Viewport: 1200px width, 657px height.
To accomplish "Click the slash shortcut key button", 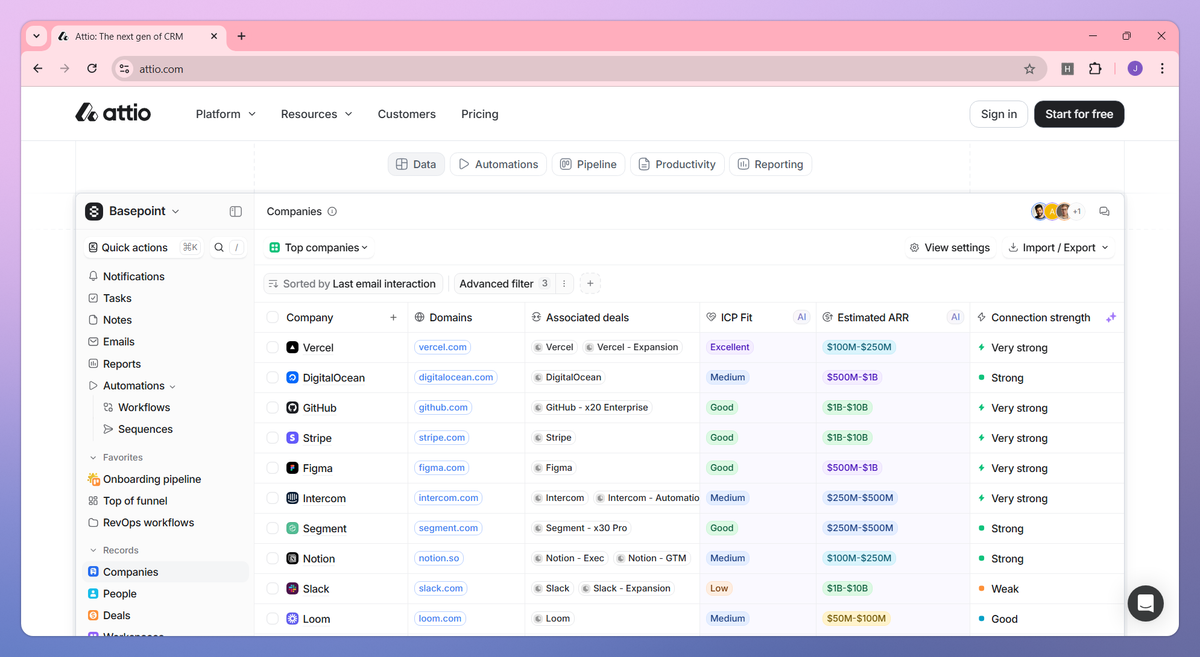I will [x=236, y=247].
